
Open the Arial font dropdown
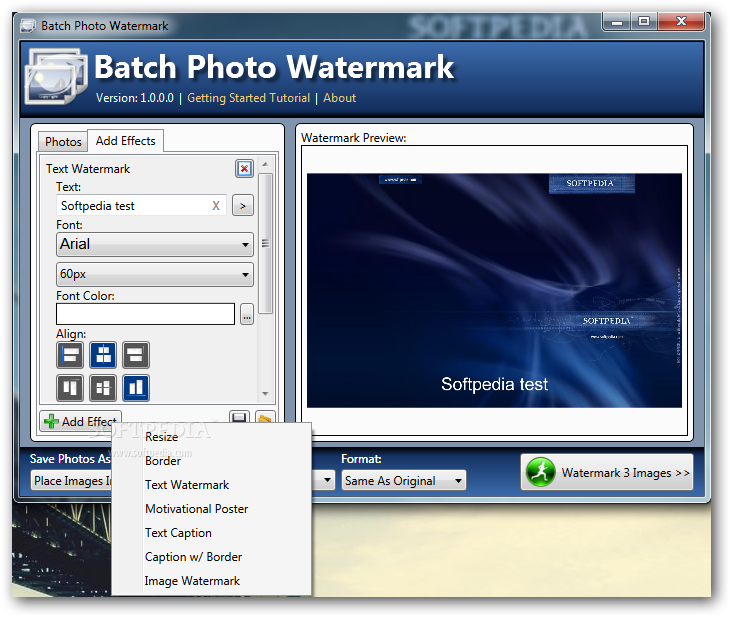[155, 244]
